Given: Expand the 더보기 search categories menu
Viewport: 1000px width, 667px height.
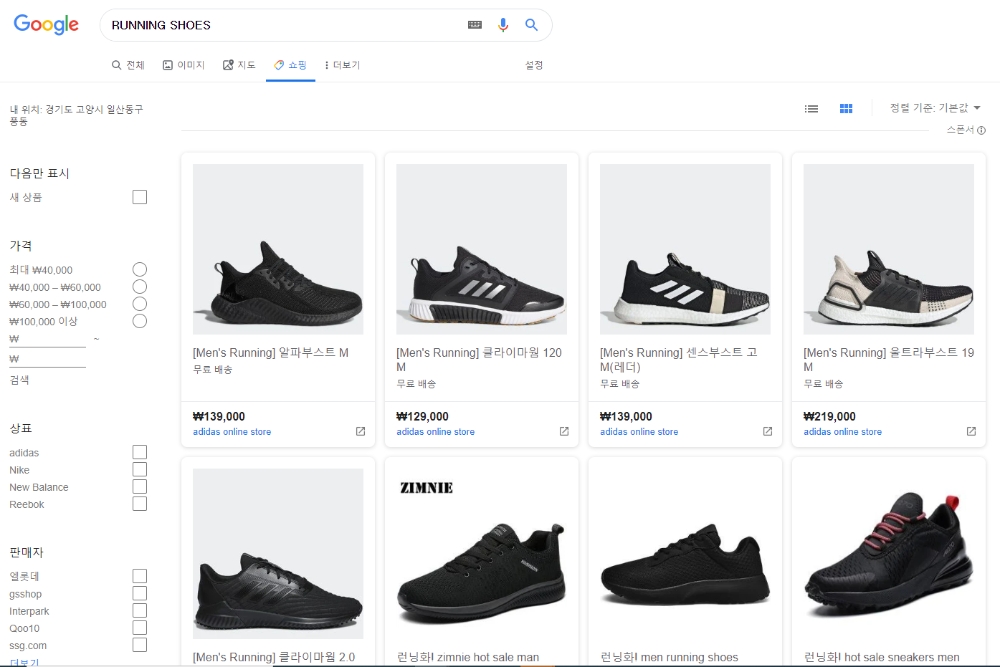Looking at the screenshot, I should (342, 65).
